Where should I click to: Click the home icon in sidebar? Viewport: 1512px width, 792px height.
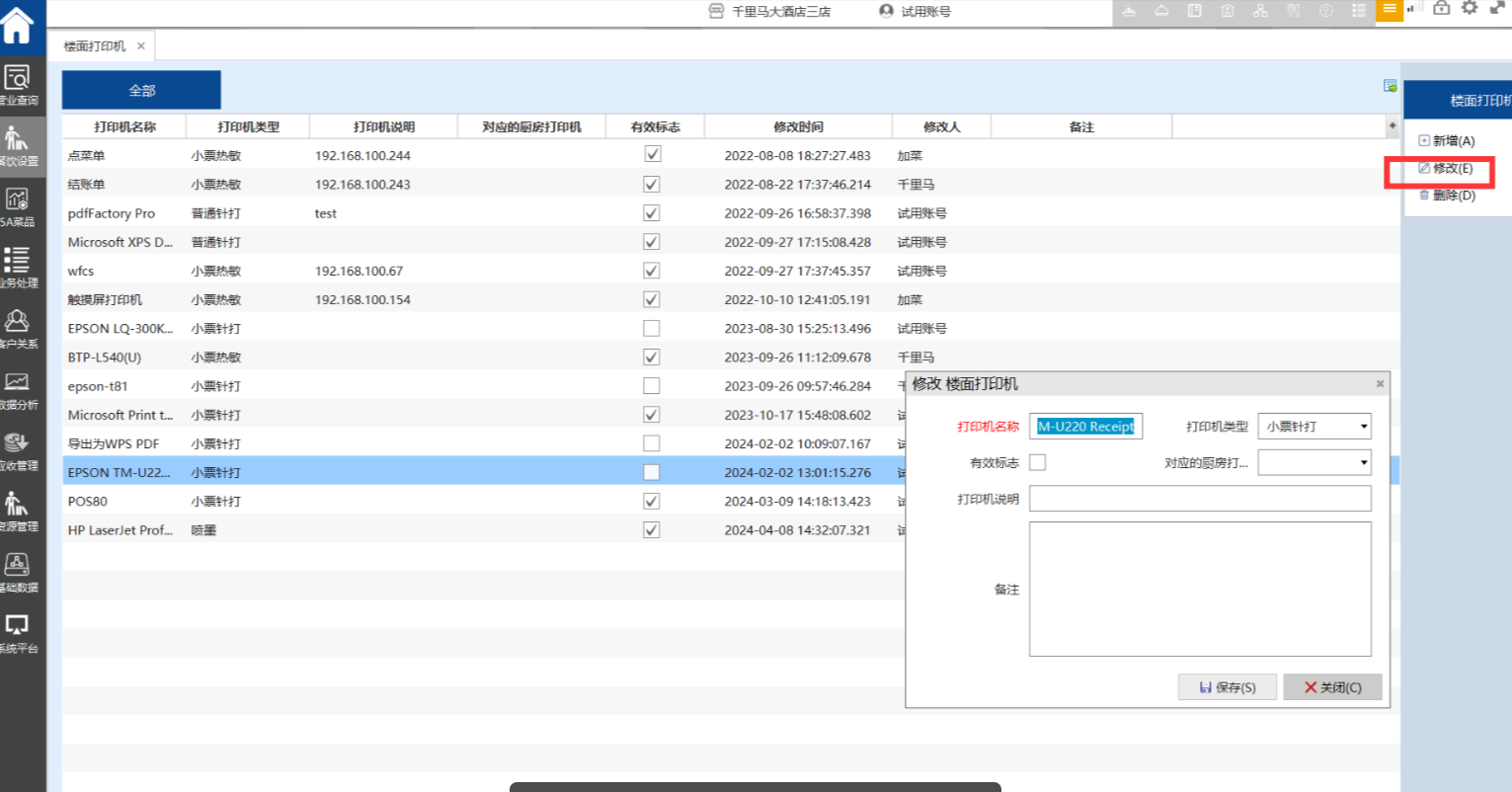18,25
